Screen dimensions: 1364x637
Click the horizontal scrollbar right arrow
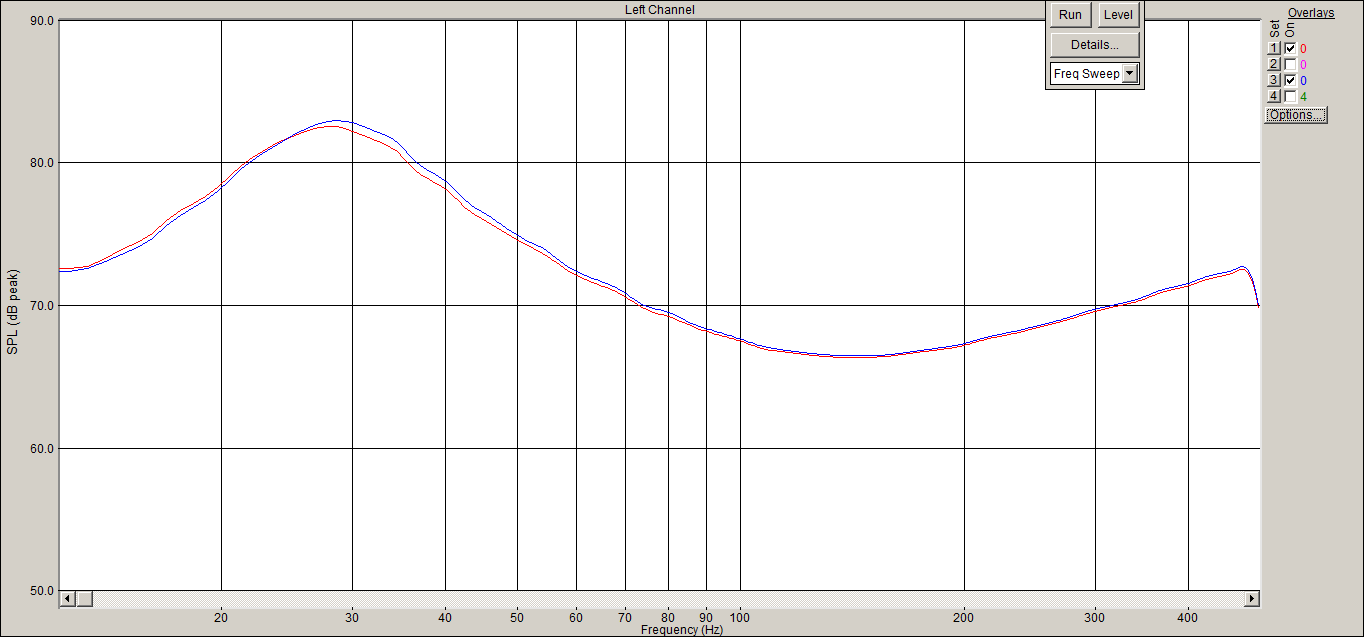(1251, 599)
